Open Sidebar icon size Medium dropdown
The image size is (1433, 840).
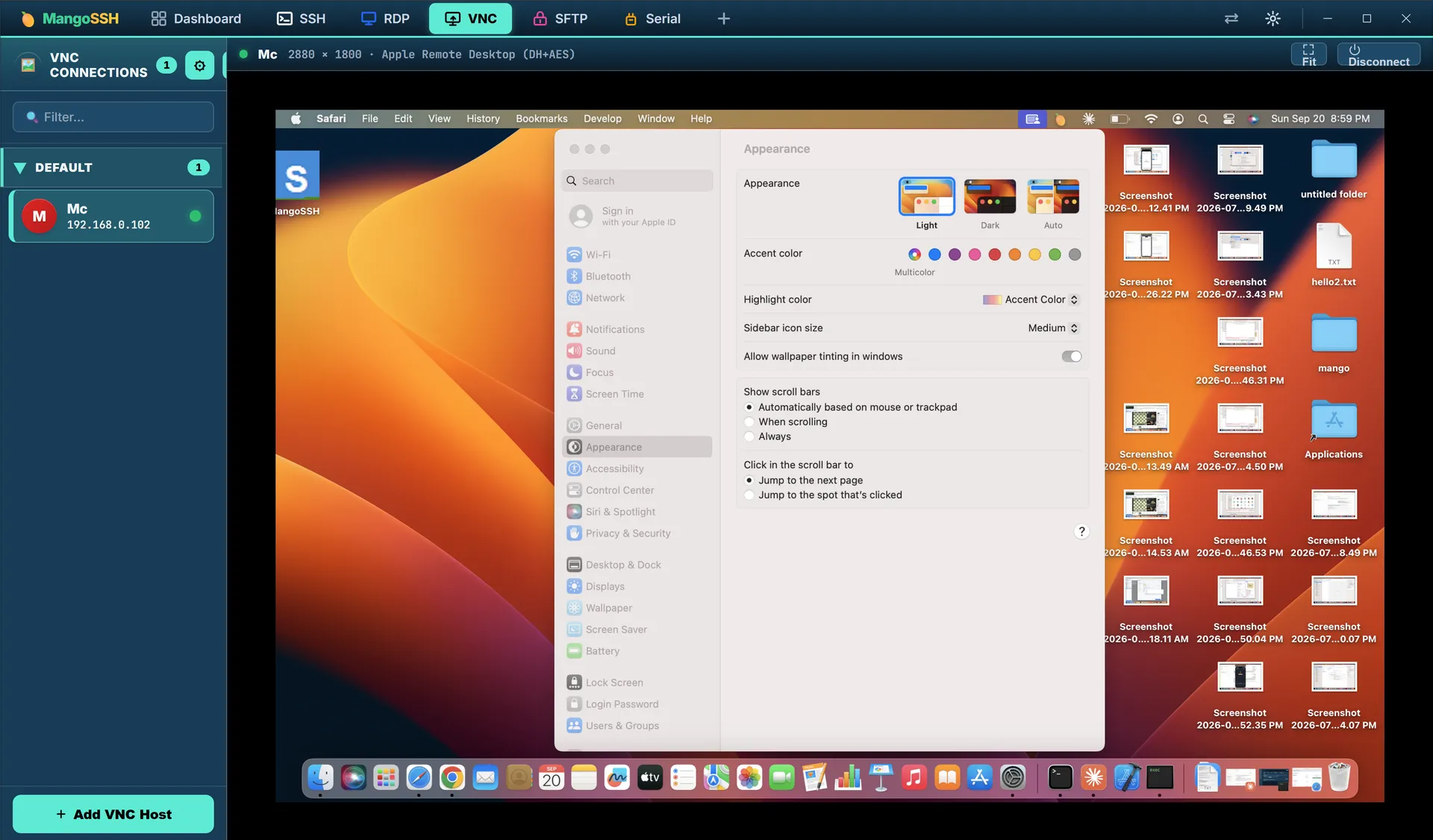coord(1053,328)
